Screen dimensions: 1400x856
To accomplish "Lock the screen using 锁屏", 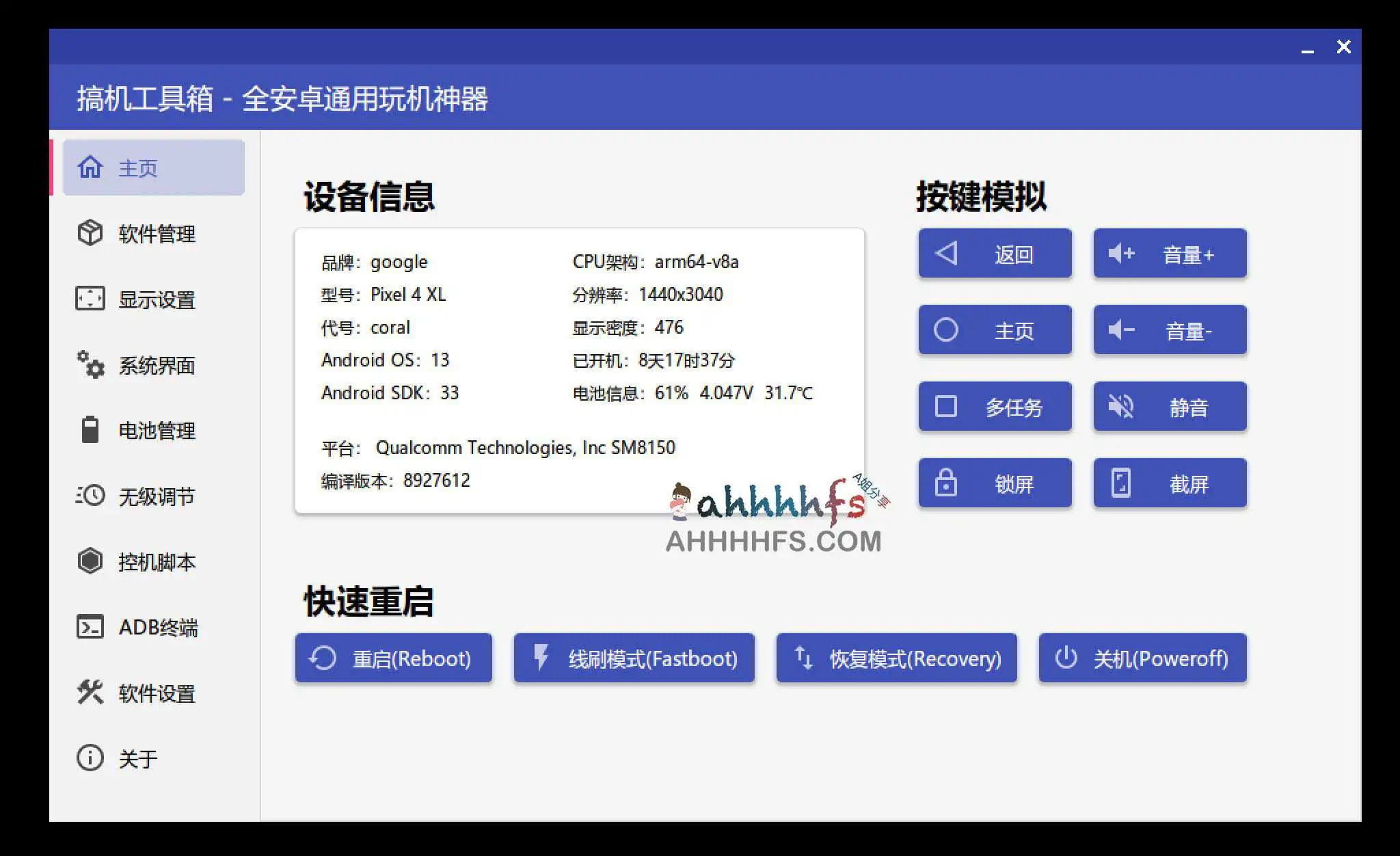I will 995,483.
